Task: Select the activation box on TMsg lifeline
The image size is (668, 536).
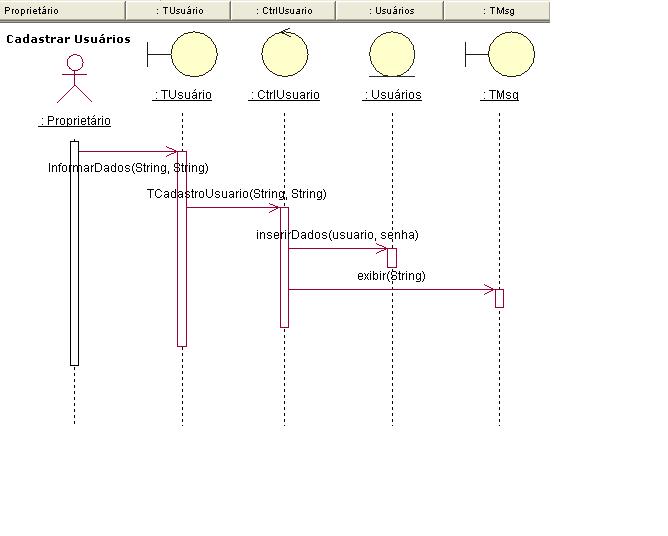Action: (x=499, y=298)
